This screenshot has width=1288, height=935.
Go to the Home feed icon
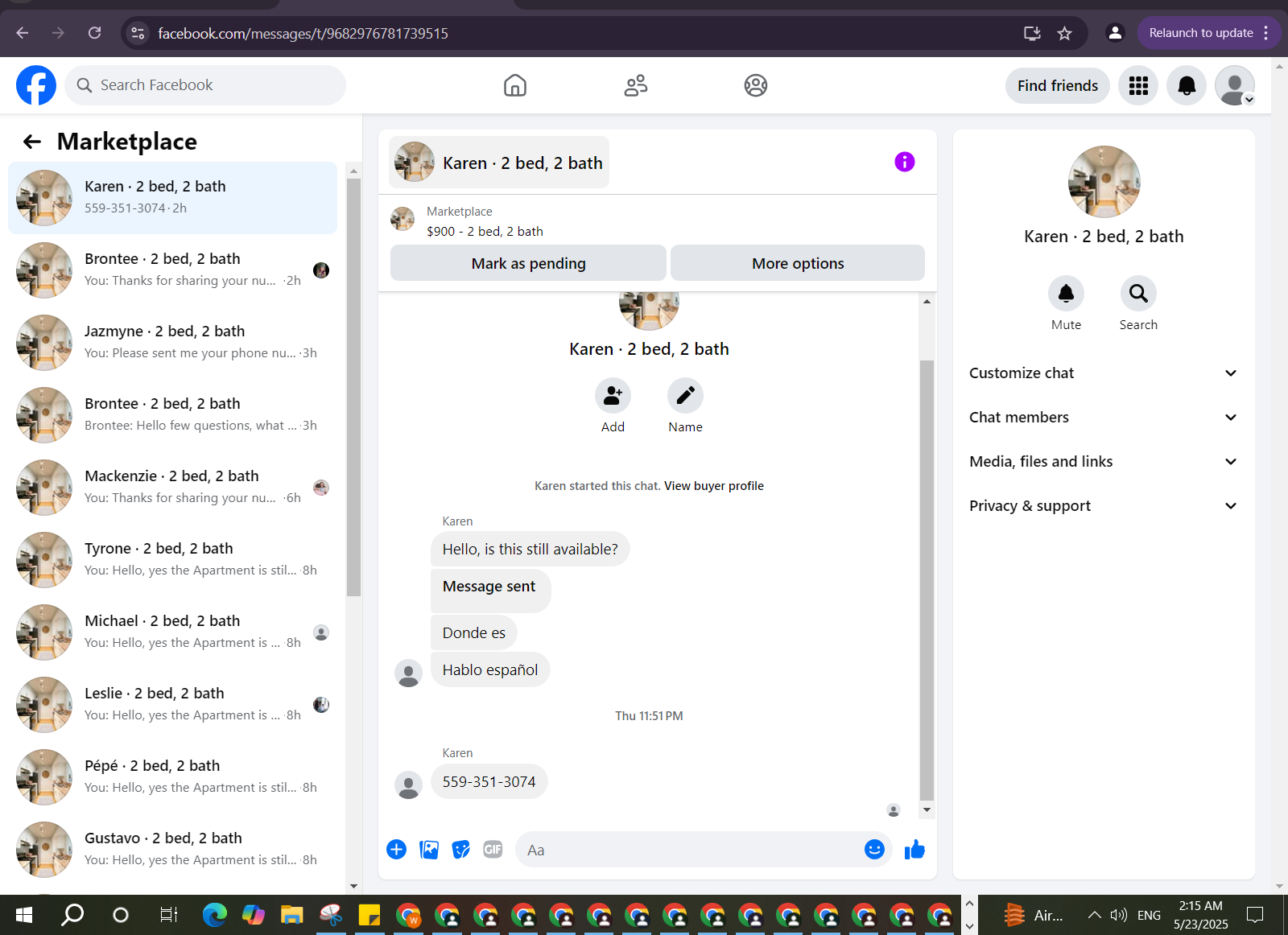pyautogui.click(x=515, y=85)
